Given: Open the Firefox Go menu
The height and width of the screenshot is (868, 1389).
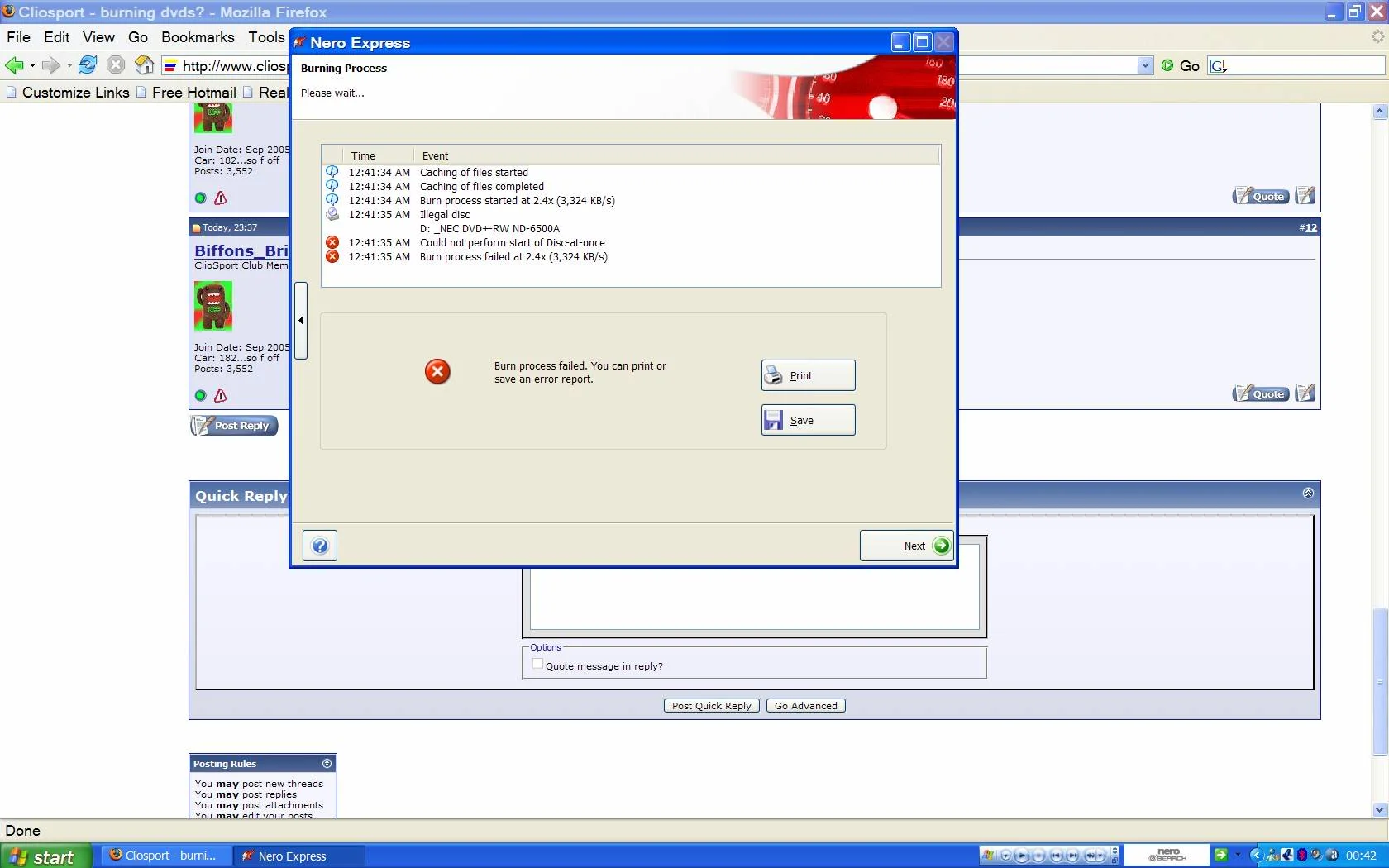Looking at the screenshot, I should click(x=138, y=37).
